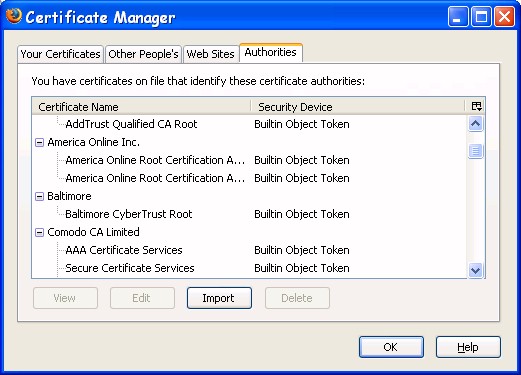Click the scroll up arrow in certificate list
The width and height of the screenshot is (521, 375).
(x=475, y=124)
